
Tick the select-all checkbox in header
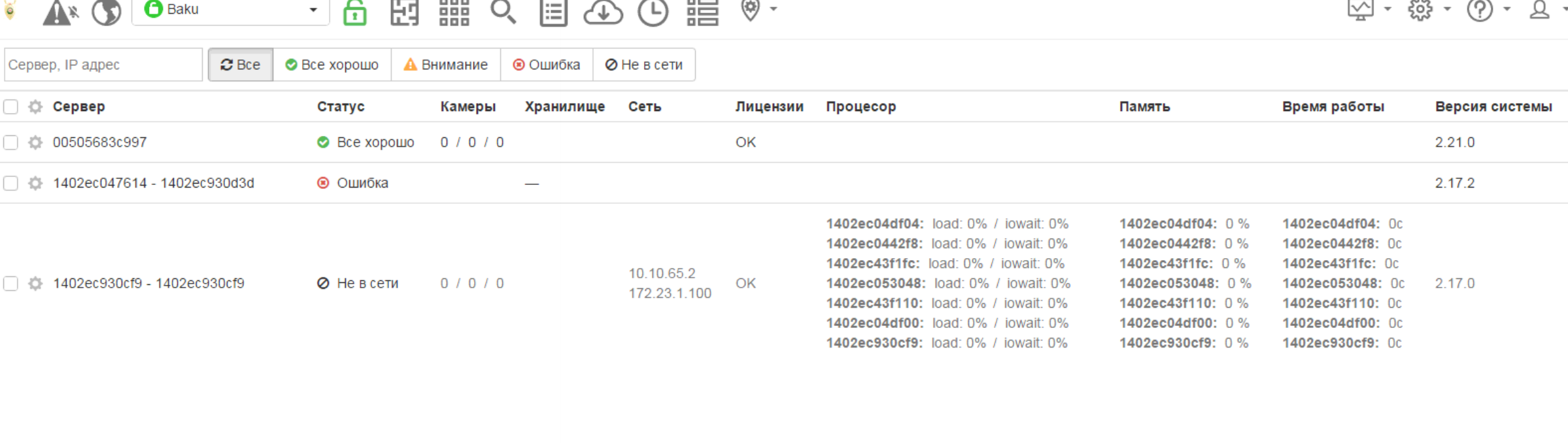click(x=10, y=107)
